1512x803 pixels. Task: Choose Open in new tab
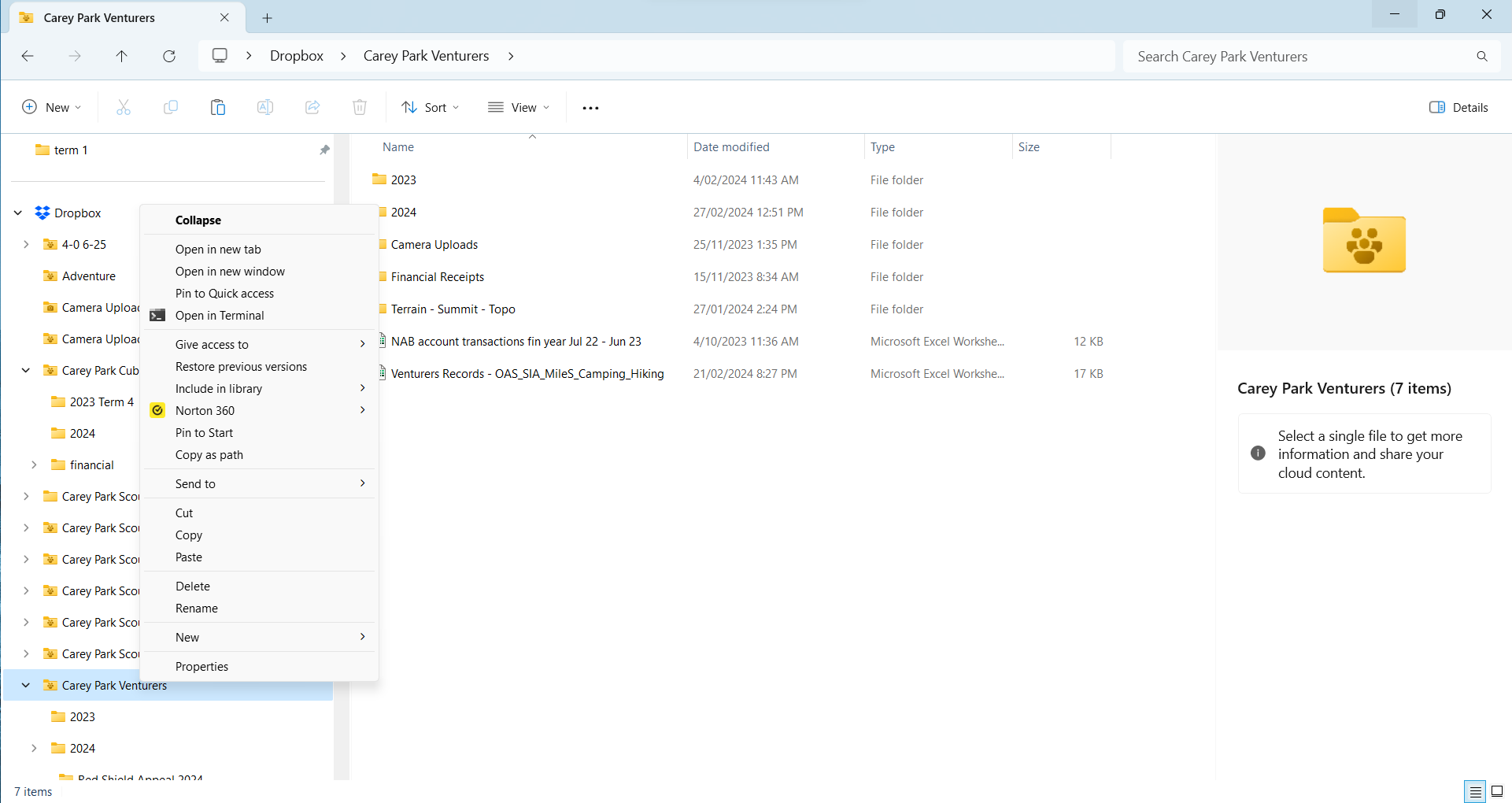pyautogui.click(x=260, y=250)
